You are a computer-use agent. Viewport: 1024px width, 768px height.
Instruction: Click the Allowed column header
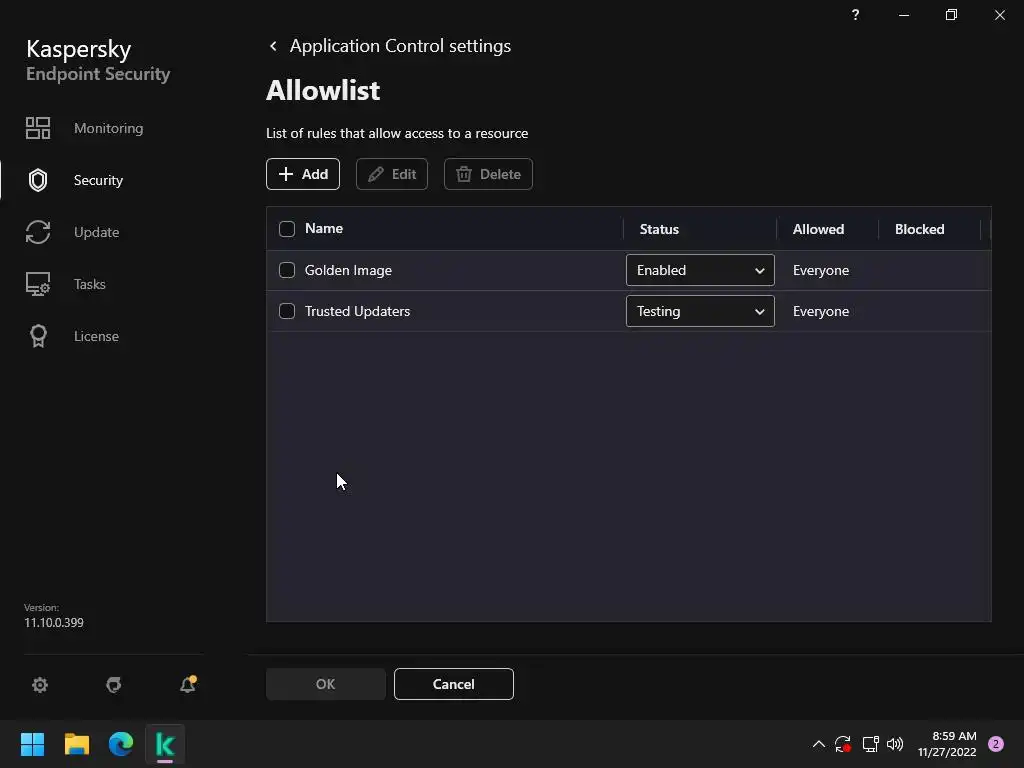[x=818, y=229]
